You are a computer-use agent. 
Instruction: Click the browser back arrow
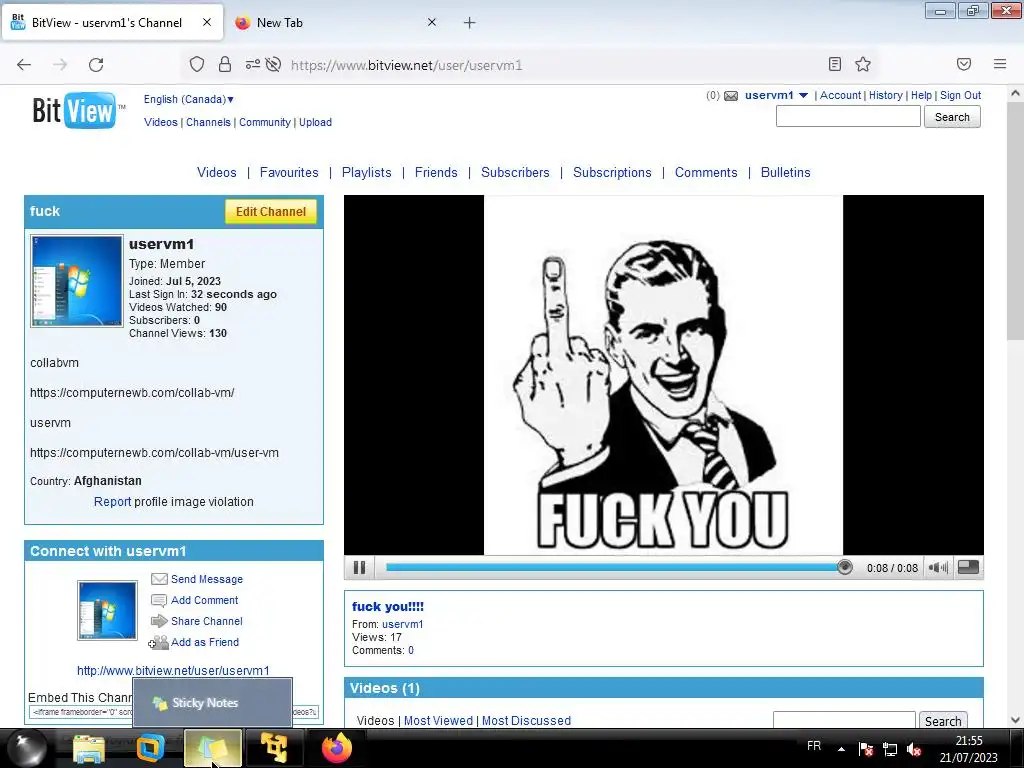click(24, 65)
